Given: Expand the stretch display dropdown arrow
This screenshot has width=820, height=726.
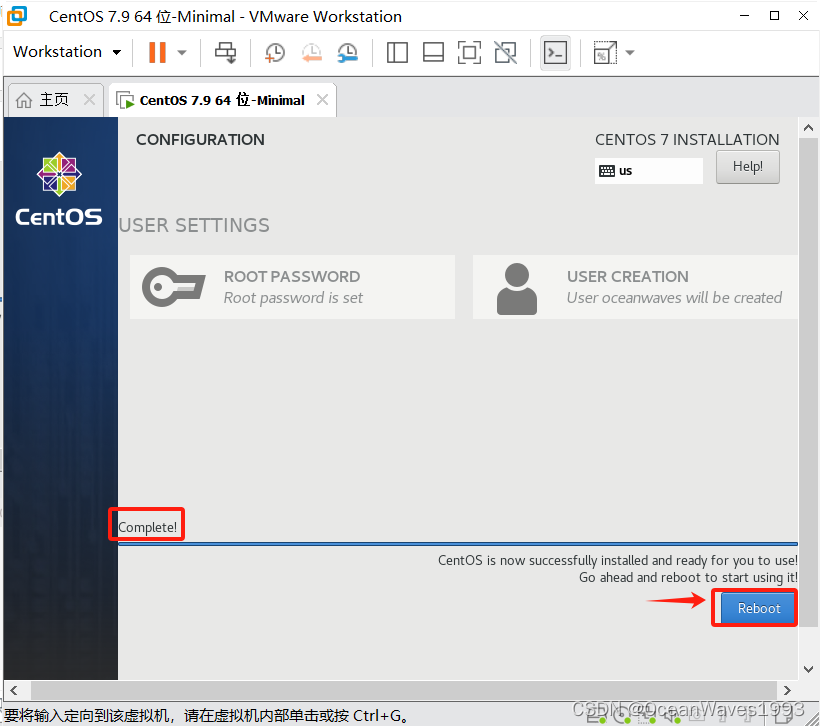Looking at the screenshot, I should tap(630, 52).
